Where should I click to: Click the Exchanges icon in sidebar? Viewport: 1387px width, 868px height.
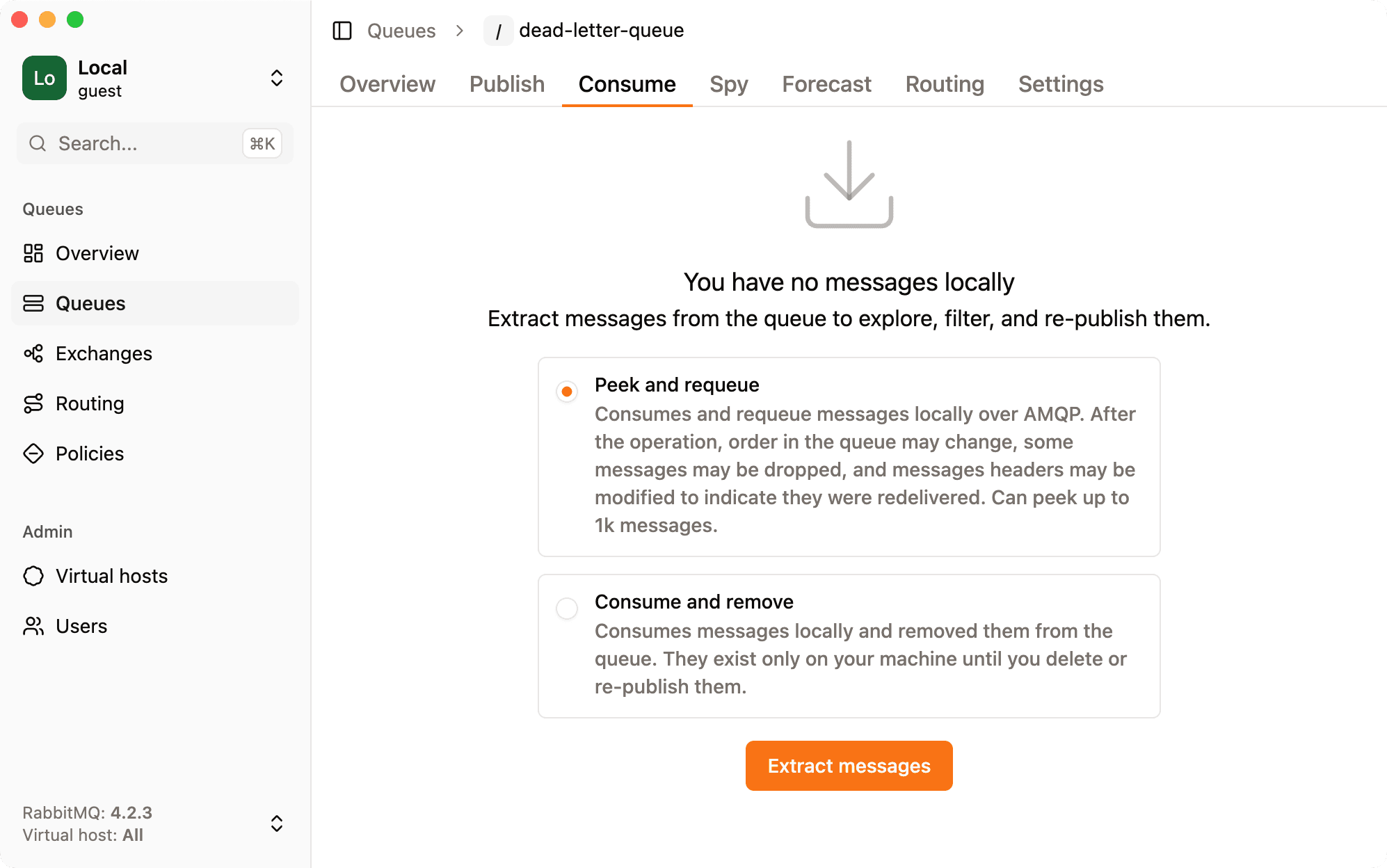(x=33, y=353)
